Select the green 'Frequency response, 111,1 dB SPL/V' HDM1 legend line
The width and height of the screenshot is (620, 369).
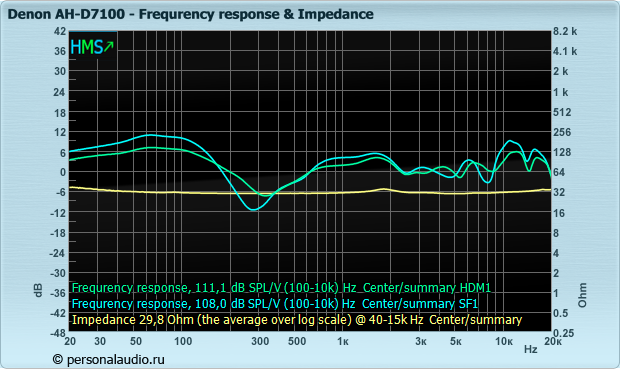tap(281, 288)
